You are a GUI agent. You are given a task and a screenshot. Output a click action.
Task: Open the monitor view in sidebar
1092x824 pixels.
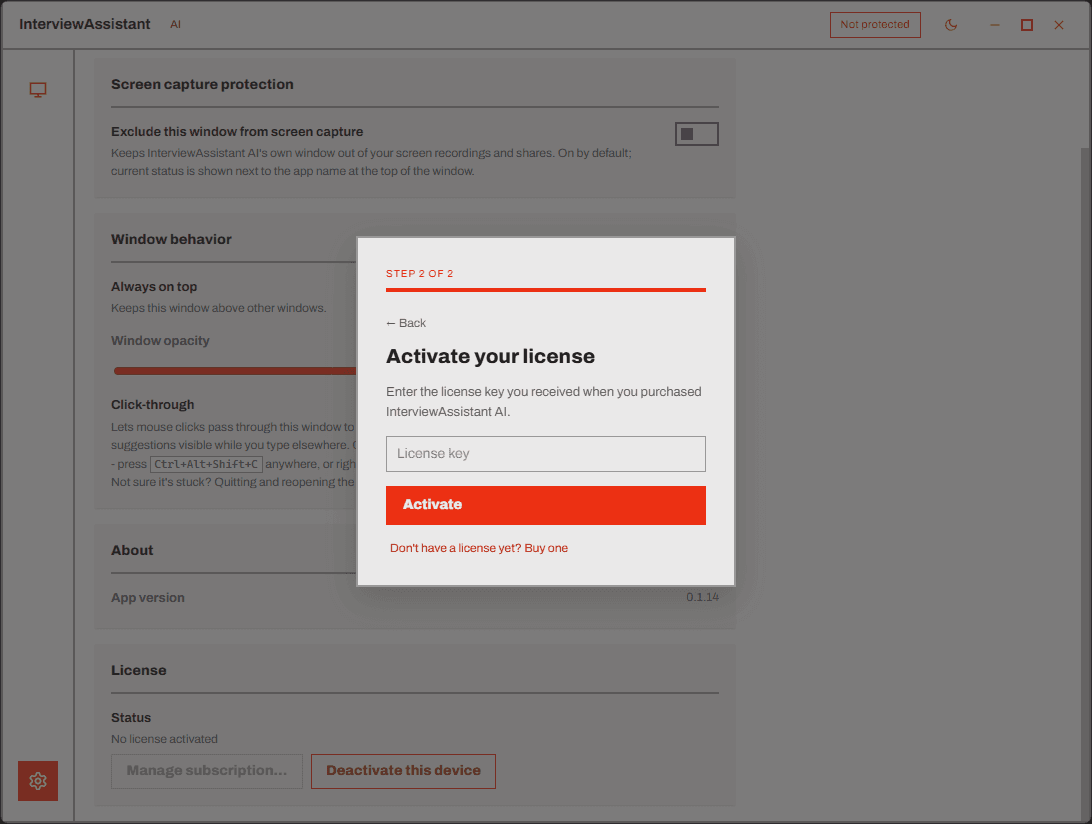pos(38,90)
